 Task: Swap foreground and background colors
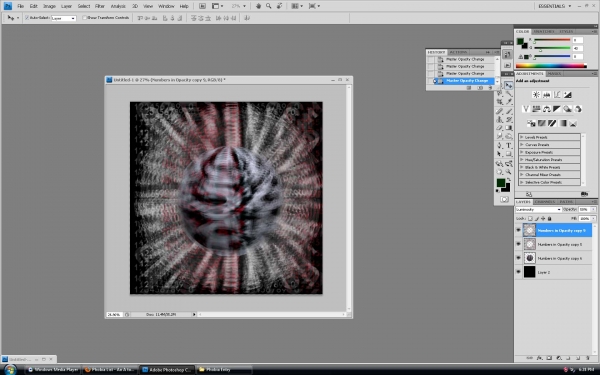click(509, 179)
